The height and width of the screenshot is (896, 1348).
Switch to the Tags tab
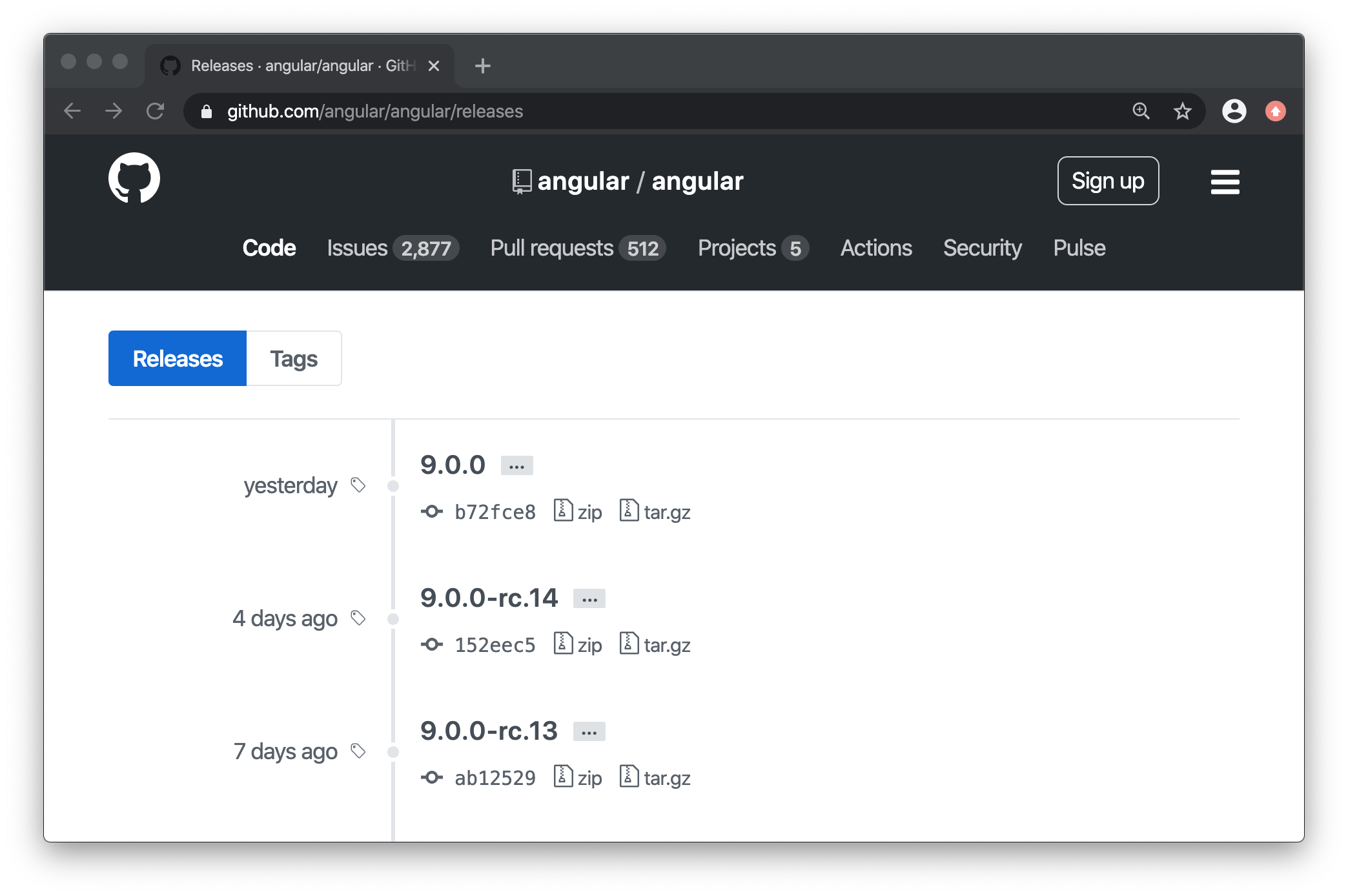pos(293,358)
